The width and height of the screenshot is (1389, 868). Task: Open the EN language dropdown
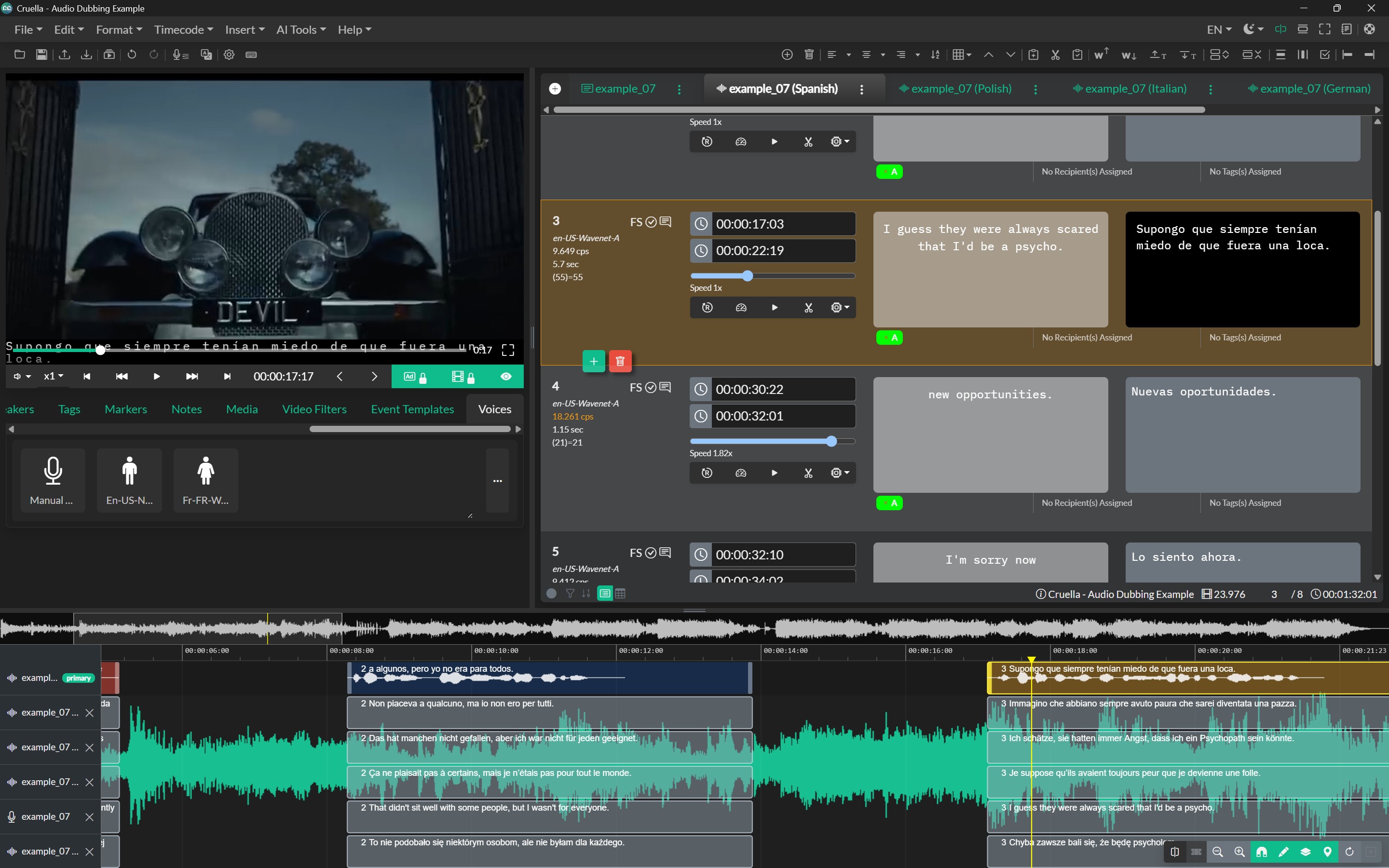(x=1219, y=29)
